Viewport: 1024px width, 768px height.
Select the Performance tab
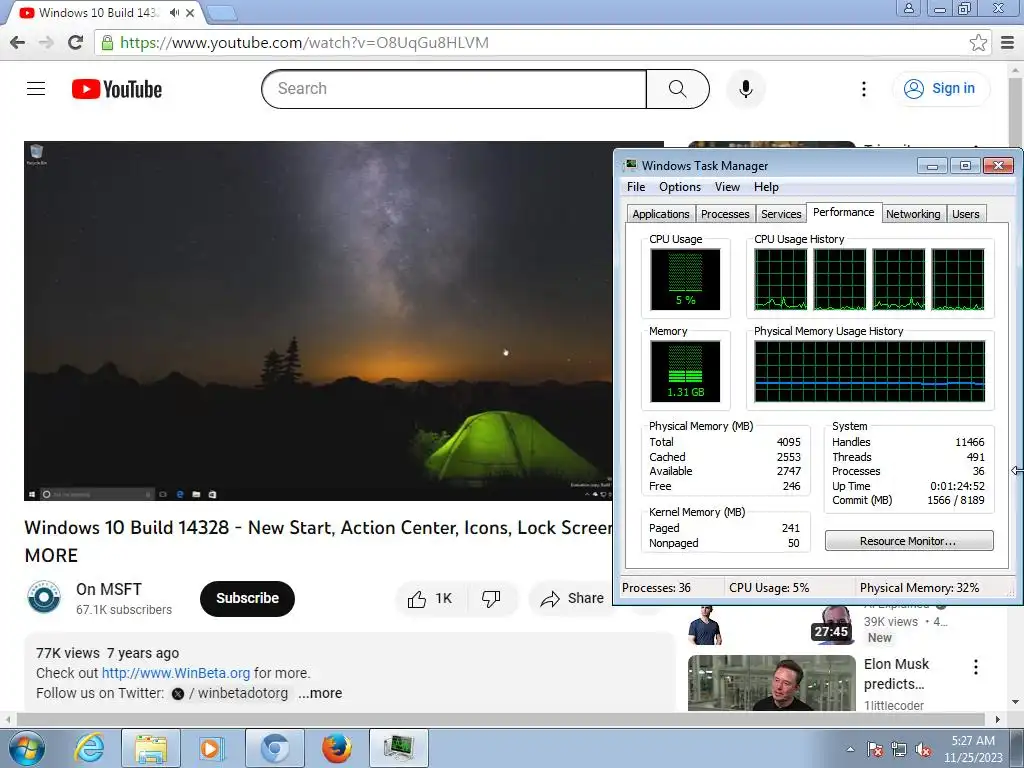click(844, 212)
